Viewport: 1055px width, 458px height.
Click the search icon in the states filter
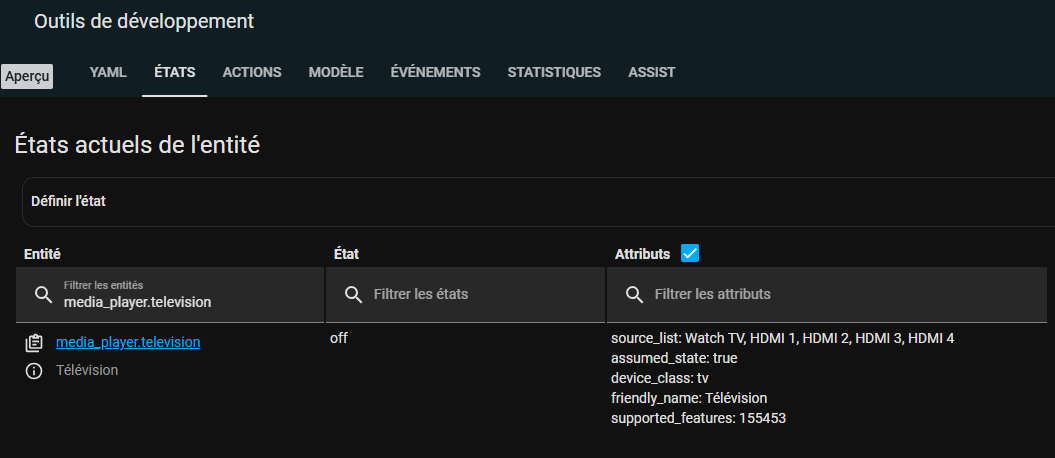click(353, 295)
